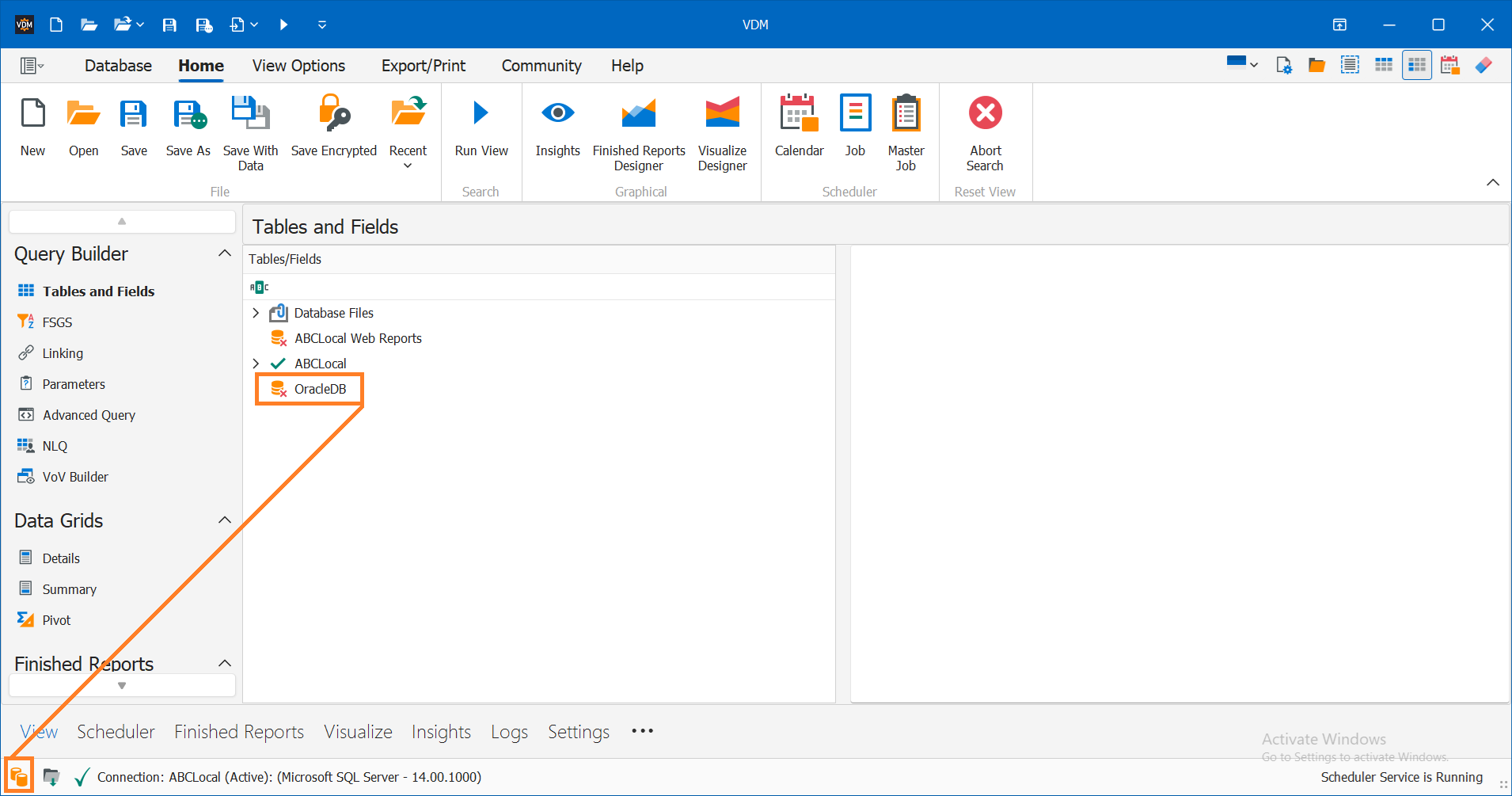Launch the Visualize Designer
The height and width of the screenshot is (796, 1512).
click(x=722, y=133)
